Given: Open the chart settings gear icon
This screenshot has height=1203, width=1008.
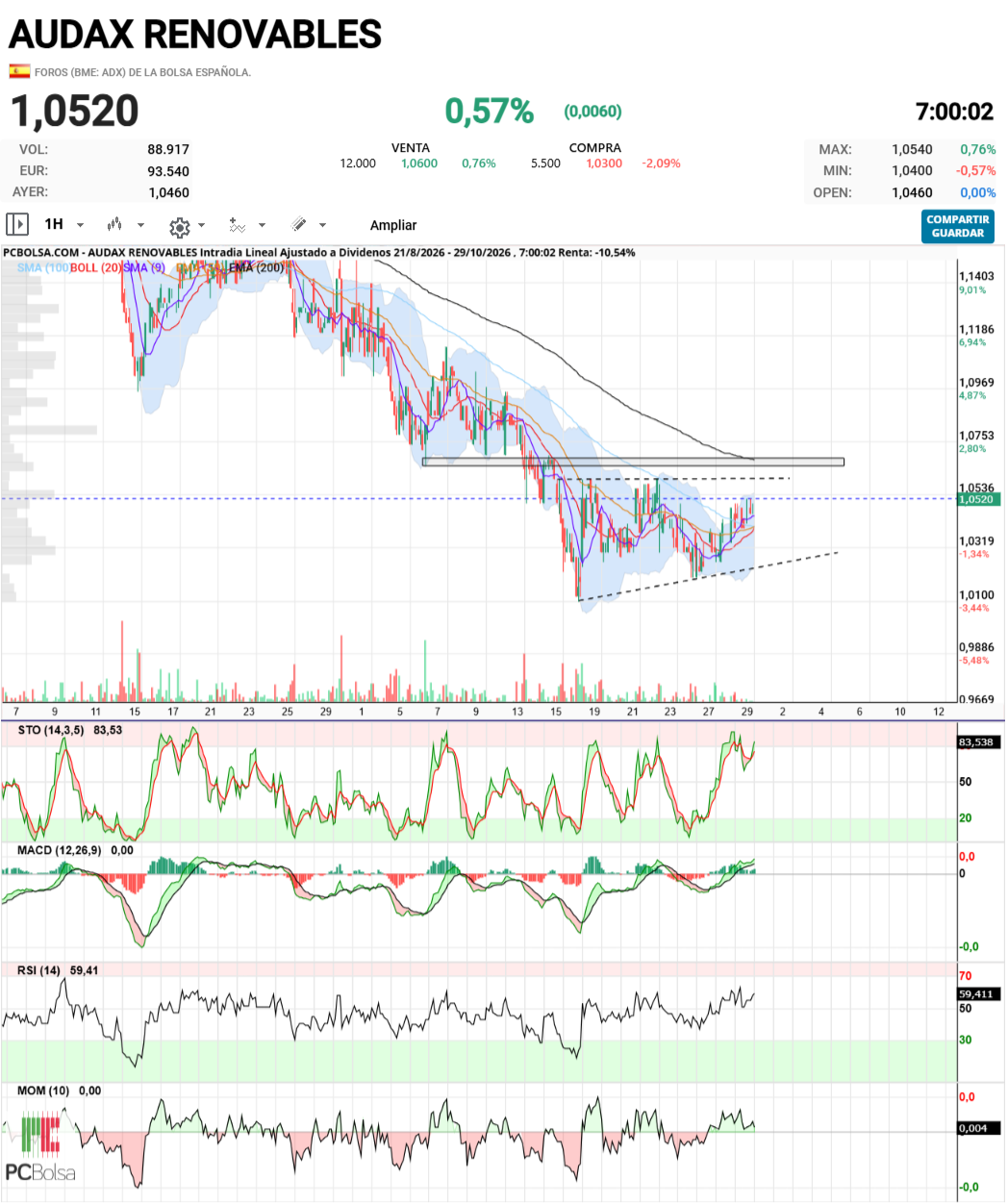Looking at the screenshot, I should point(179,227).
